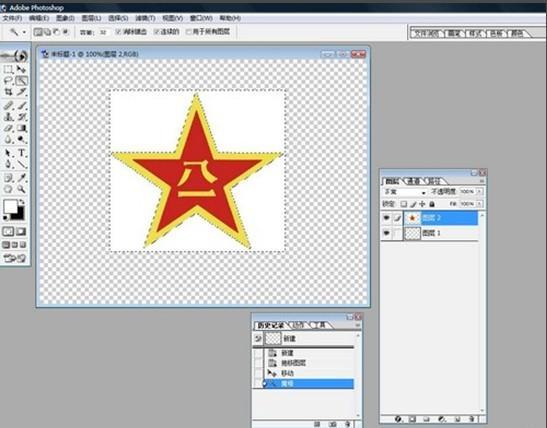Open the blend mode dropdown in Layers panel

tap(405, 192)
